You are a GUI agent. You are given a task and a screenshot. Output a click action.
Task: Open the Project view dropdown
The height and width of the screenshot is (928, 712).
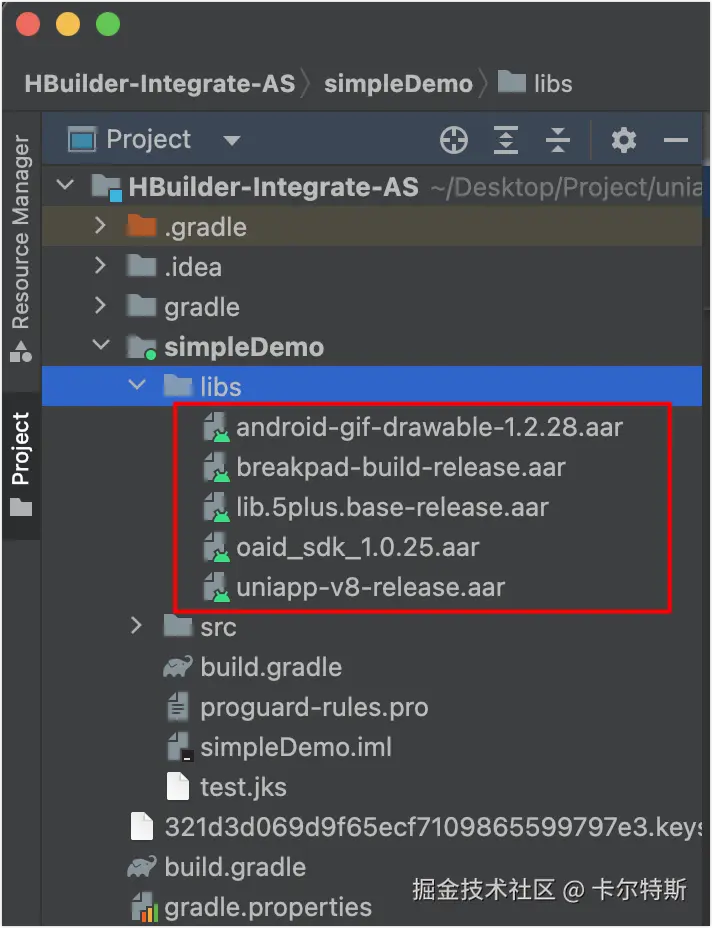click(231, 141)
